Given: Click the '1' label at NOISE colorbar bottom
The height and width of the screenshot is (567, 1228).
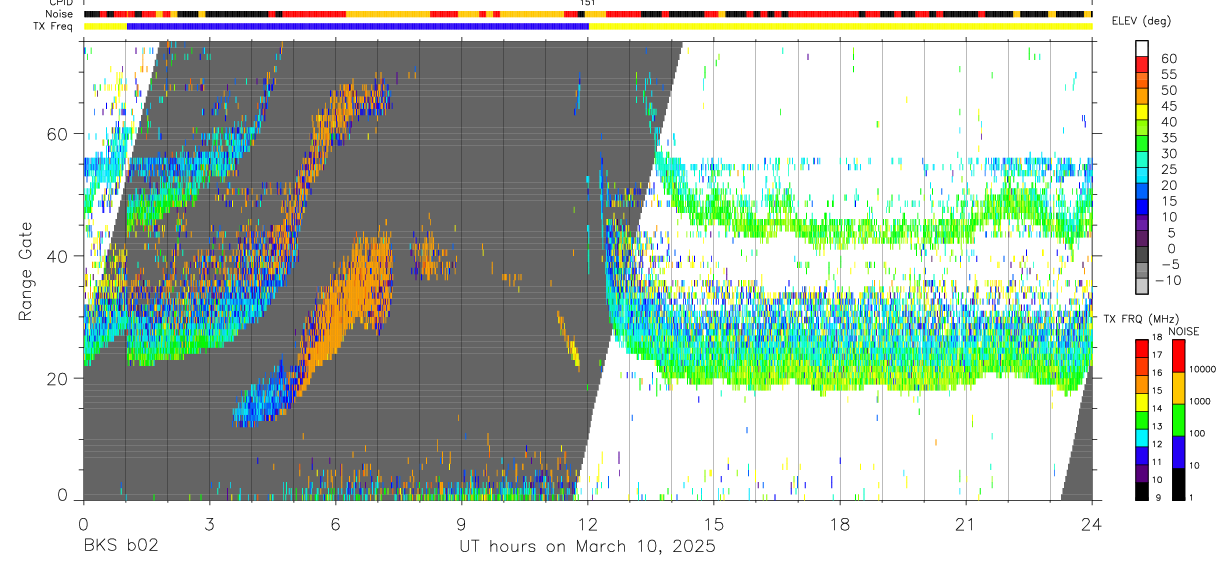Looking at the screenshot, I should tap(1191, 497).
